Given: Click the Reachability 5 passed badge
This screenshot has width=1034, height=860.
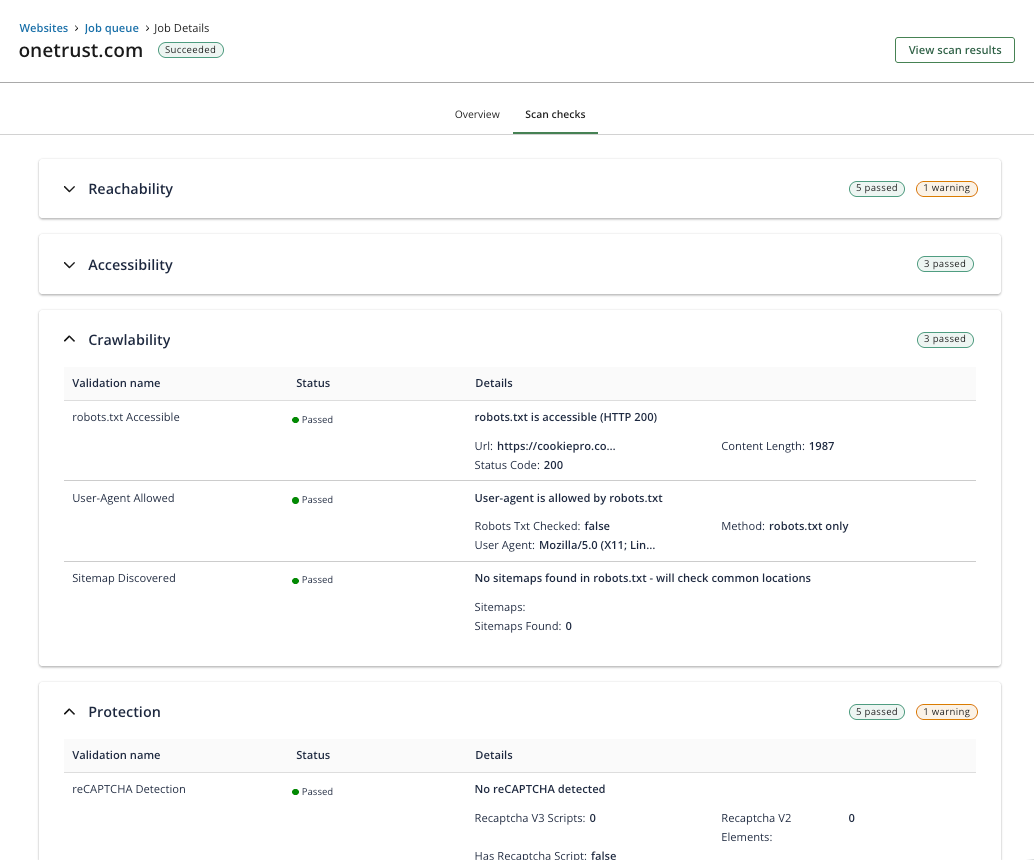Looking at the screenshot, I should (876, 189).
